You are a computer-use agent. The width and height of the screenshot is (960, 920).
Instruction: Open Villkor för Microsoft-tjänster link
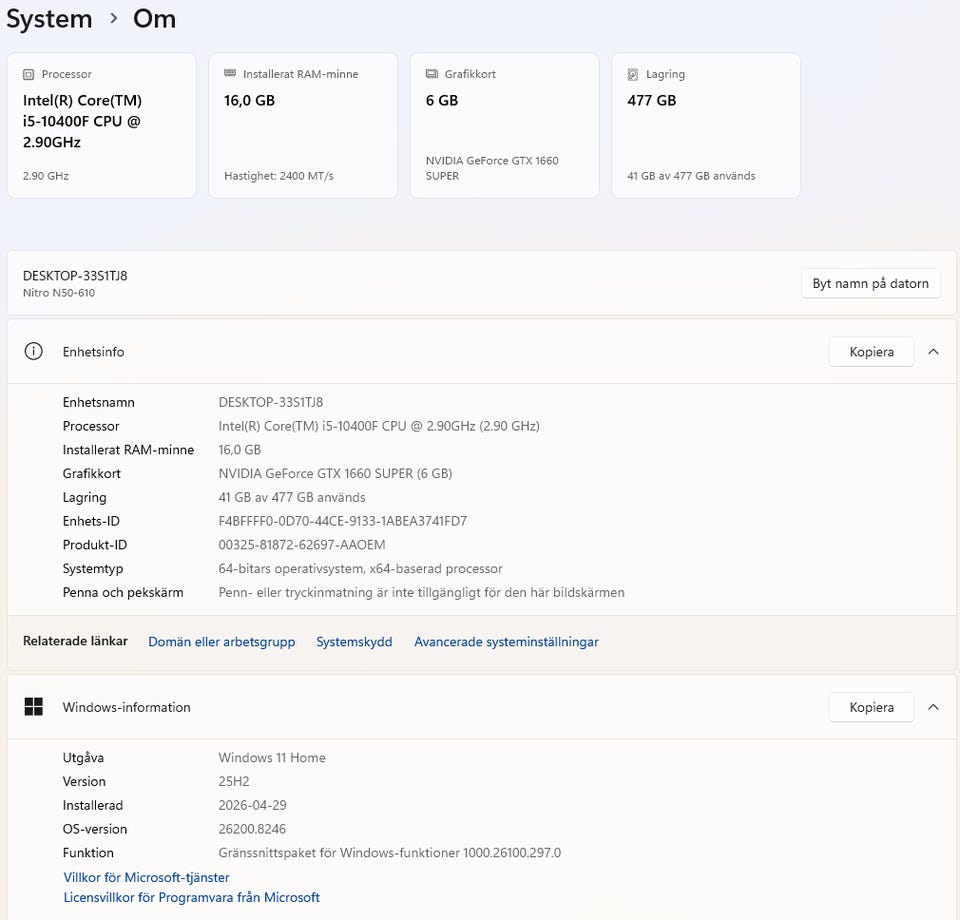pyautogui.click(x=146, y=877)
